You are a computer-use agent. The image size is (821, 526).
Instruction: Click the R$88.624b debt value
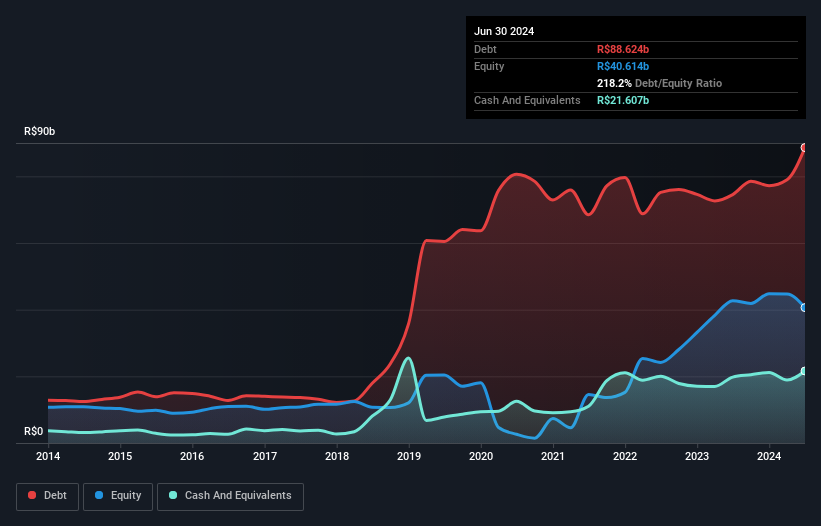[x=623, y=49]
